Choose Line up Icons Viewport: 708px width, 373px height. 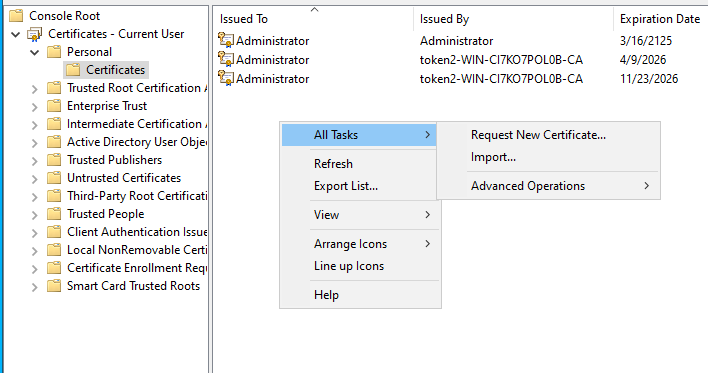point(360,266)
